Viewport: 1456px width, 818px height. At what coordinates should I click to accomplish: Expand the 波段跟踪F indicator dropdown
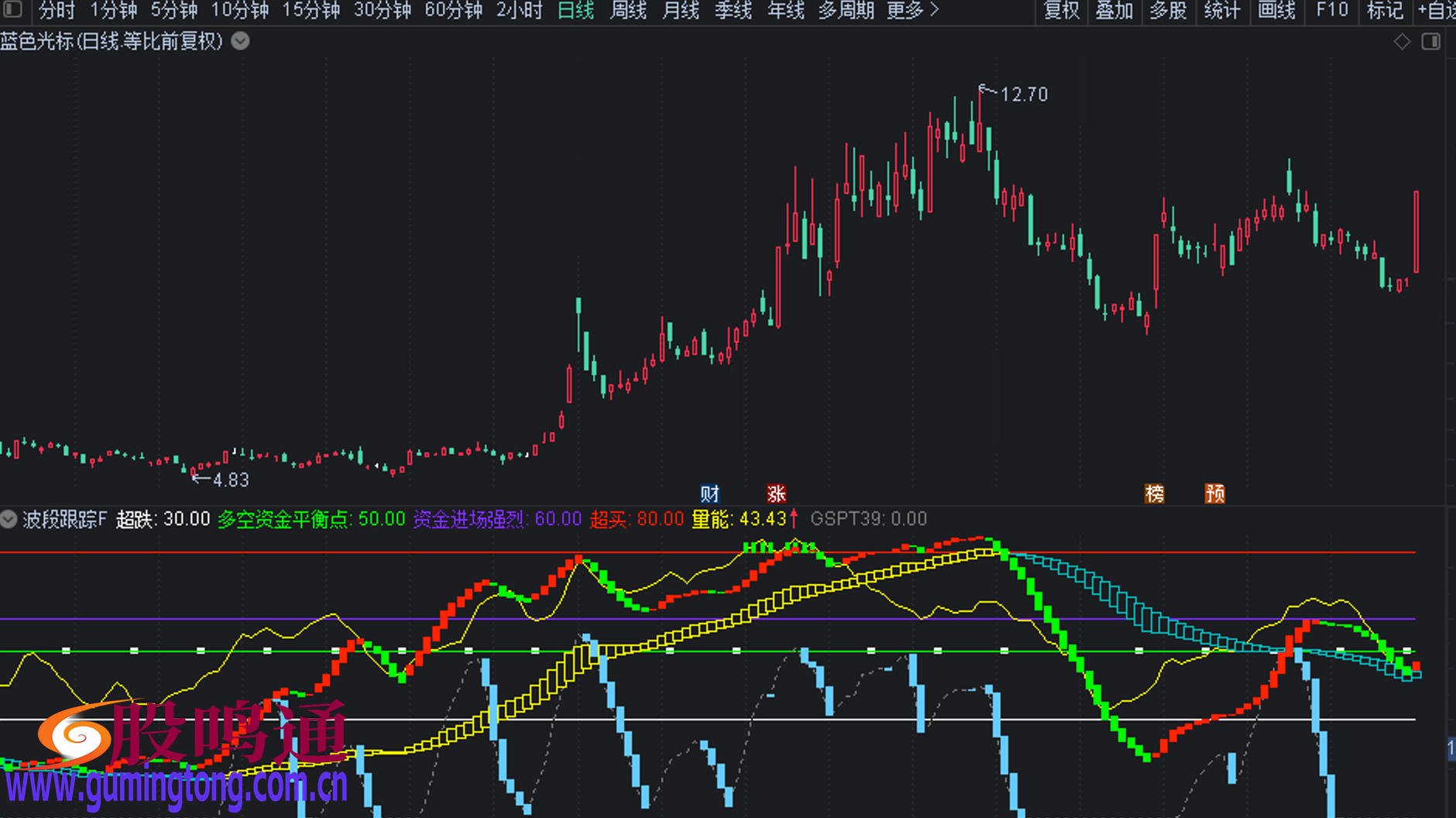9,519
